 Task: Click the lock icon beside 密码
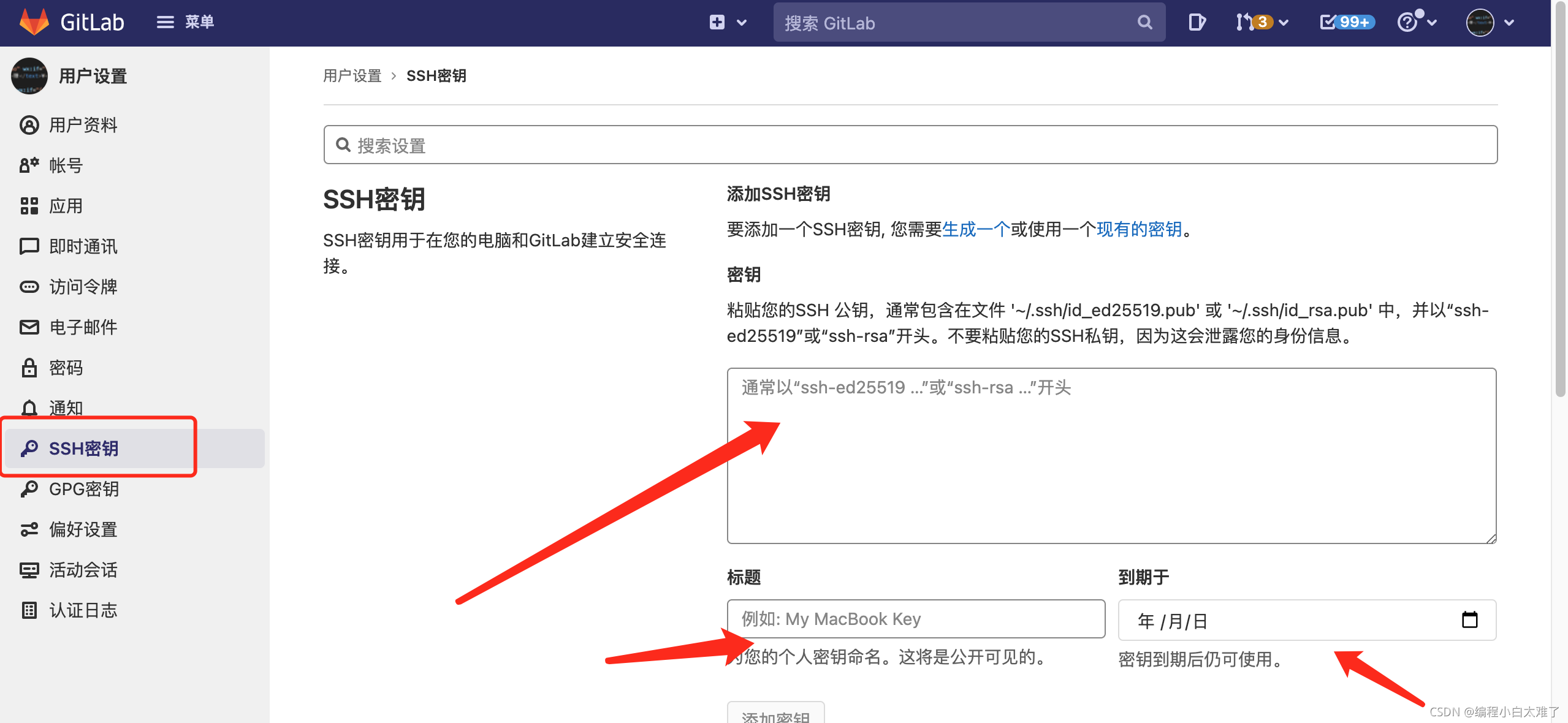coord(29,368)
